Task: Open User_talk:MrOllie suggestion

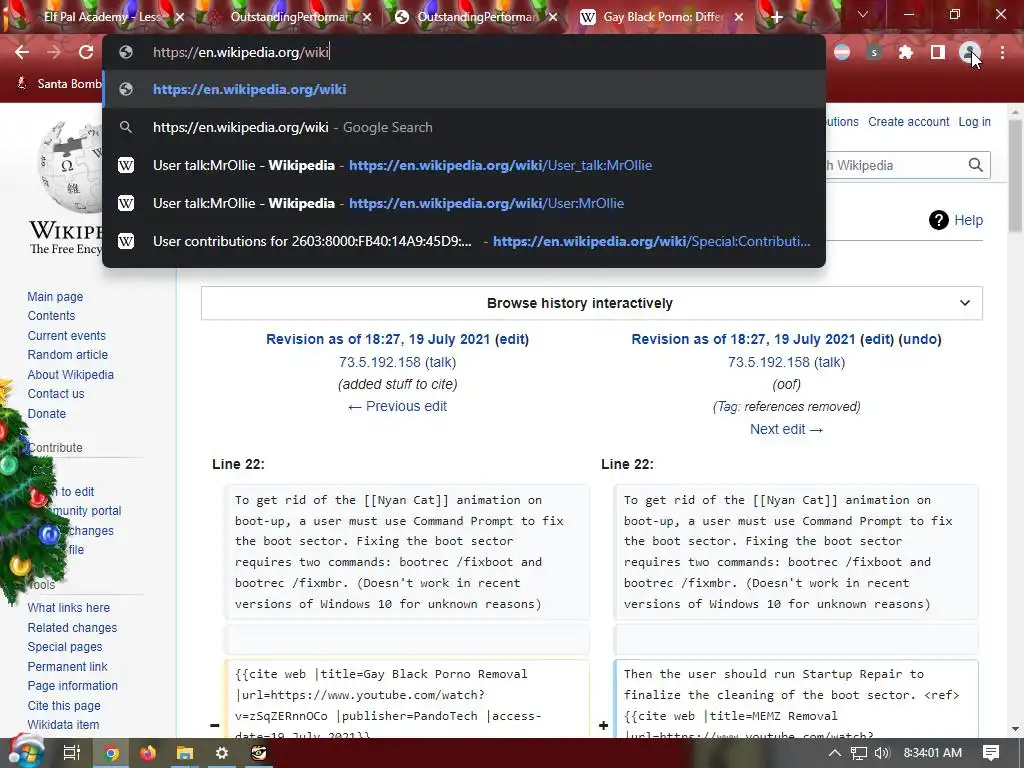Action: [x=464, y=165]
